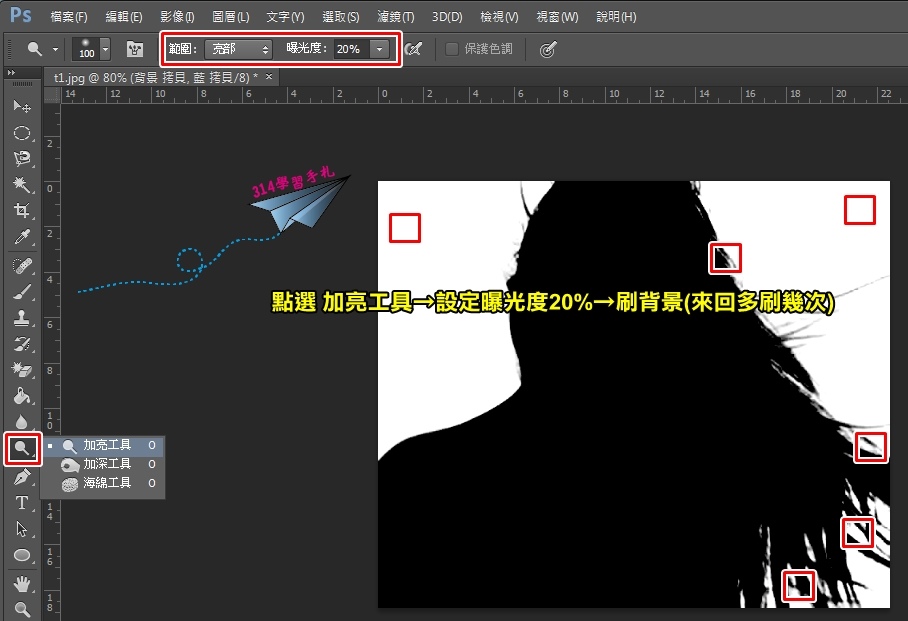
Task: Close the t1.jpg document tab
Action: pos(269,76)
